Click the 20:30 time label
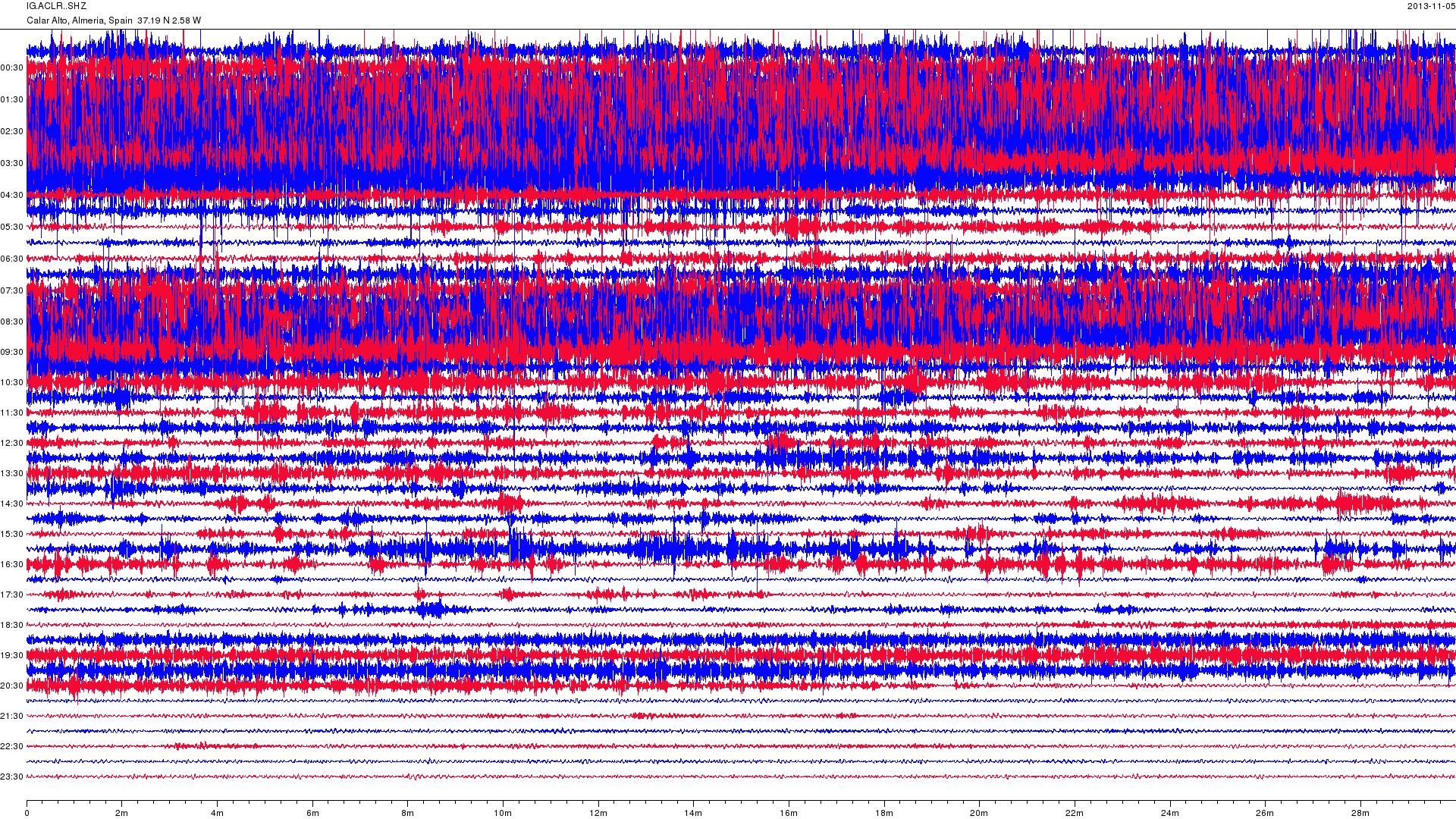The width and height of the screenshot is (1456, 819). click(11, 686)
